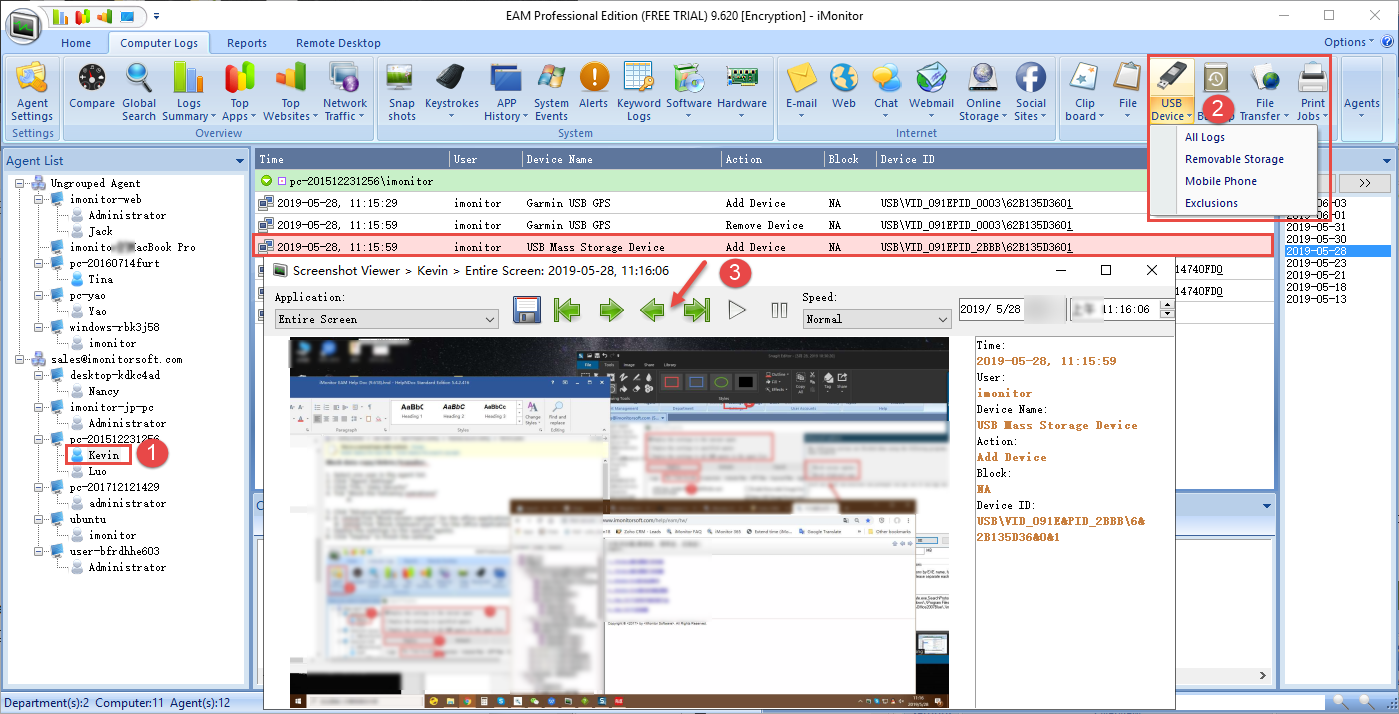Open Keyword Logs

tap(639, 91)
